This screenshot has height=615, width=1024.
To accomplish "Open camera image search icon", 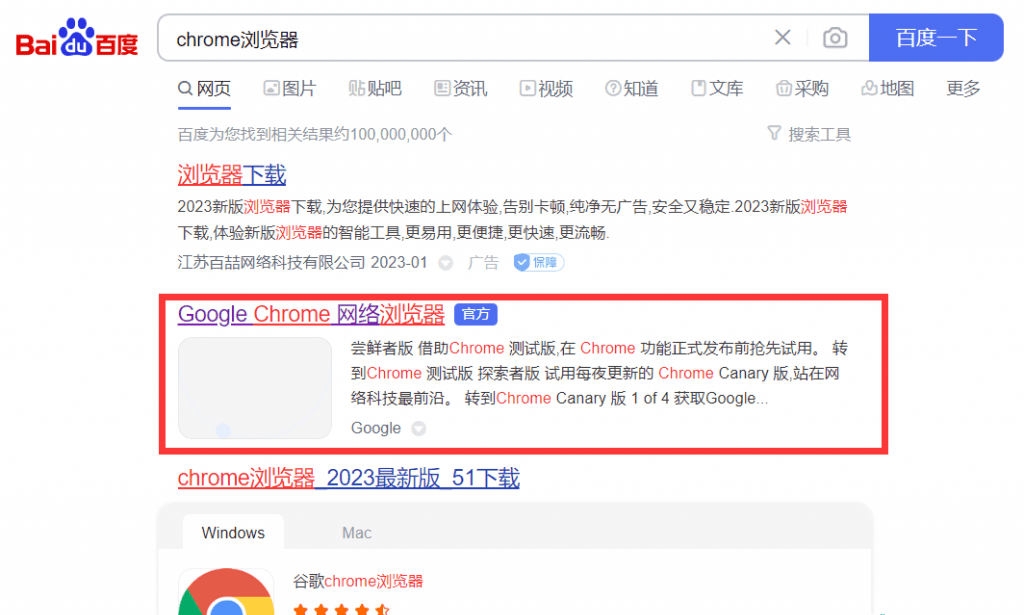I will click(x=835, y=38).
